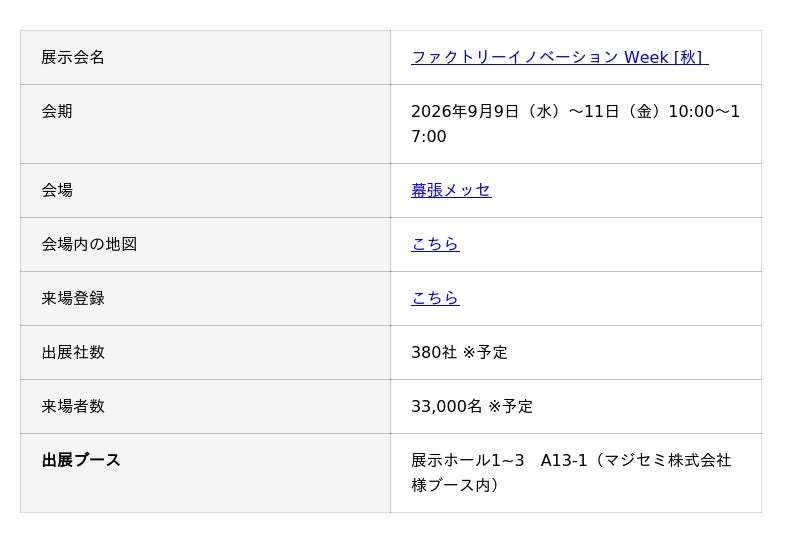Select the 出展社数 label cell
800x543 pixels.
205,352
